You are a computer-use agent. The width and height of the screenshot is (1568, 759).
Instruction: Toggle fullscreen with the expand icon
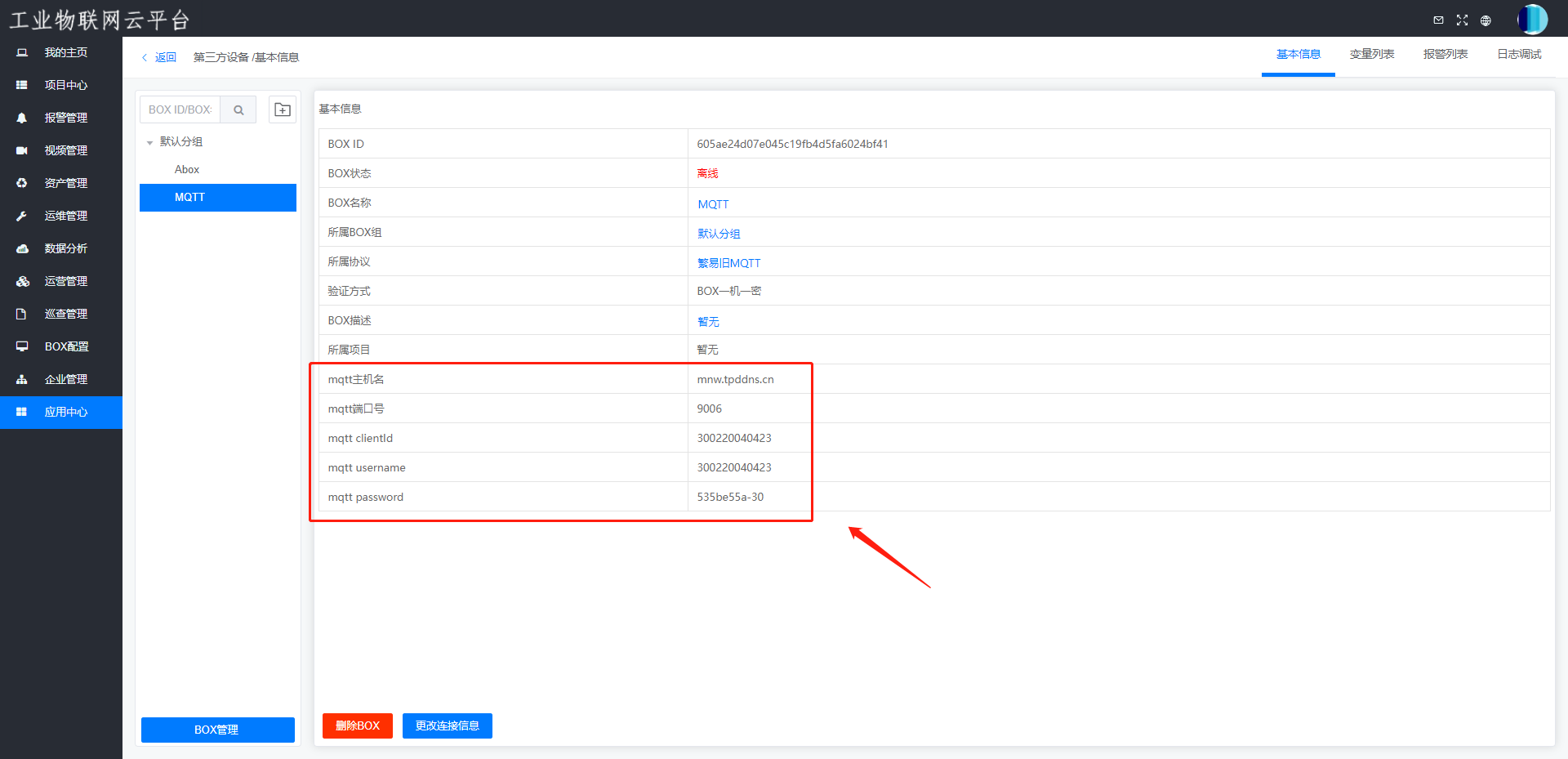tap(1462, 20)
